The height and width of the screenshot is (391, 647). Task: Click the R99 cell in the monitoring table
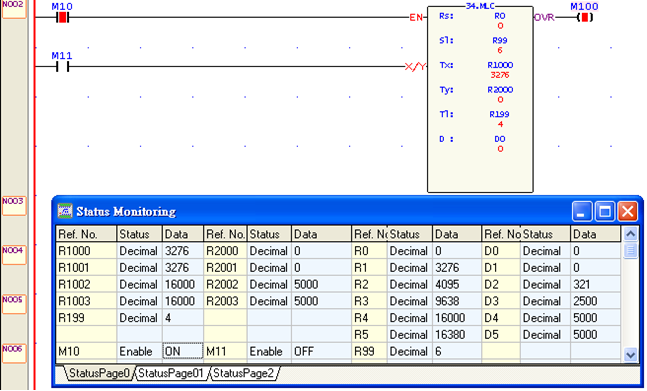pyautogui.click(x=369, y=351)
